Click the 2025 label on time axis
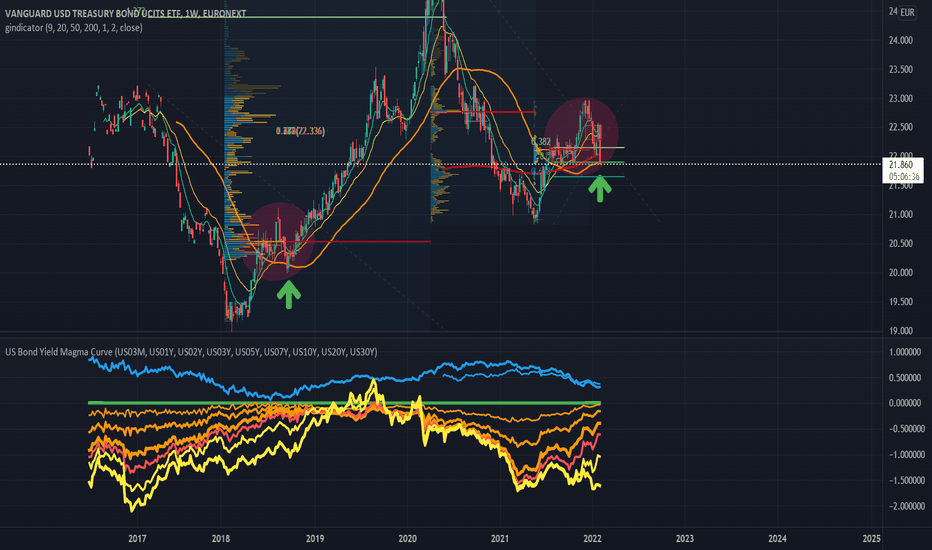The width and height of the screenshot is (932, 550). coord(871,539)
